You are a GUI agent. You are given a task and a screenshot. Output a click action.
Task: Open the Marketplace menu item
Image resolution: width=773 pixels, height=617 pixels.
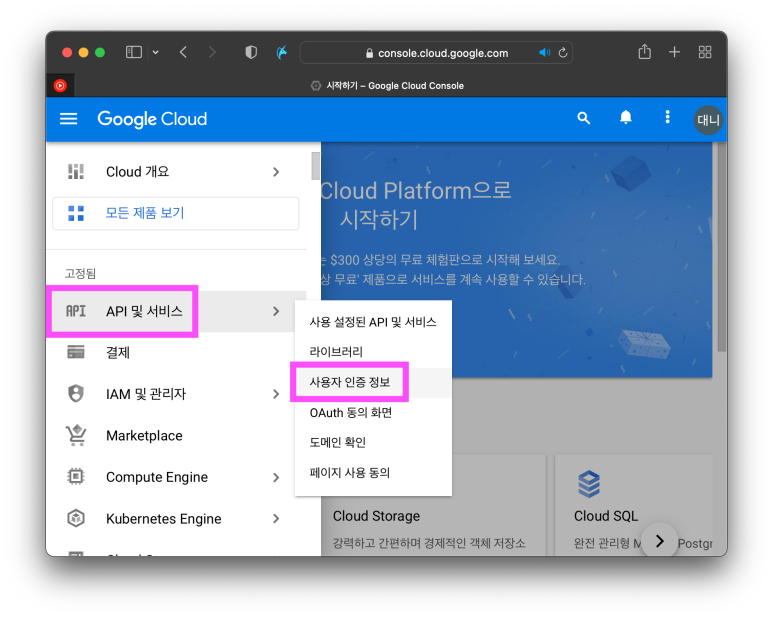pos(176,436)
